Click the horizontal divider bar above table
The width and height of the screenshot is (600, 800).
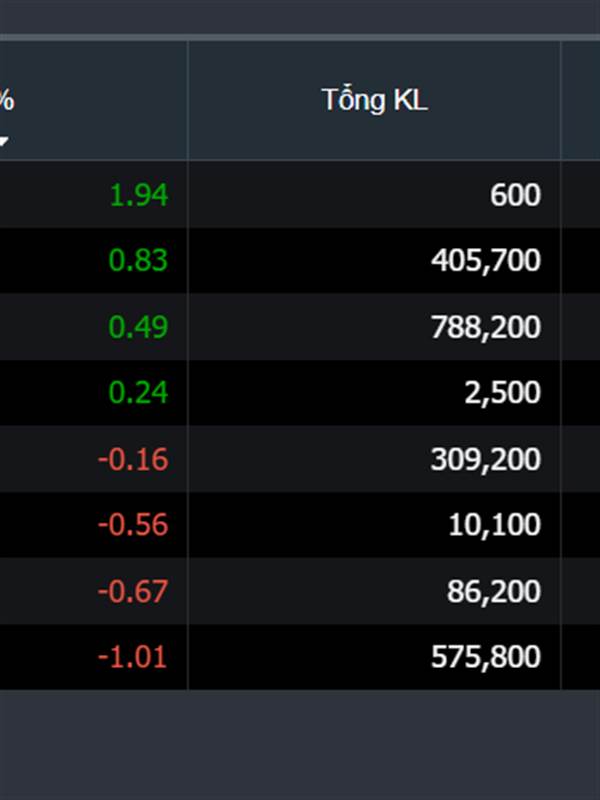point(300,37)
